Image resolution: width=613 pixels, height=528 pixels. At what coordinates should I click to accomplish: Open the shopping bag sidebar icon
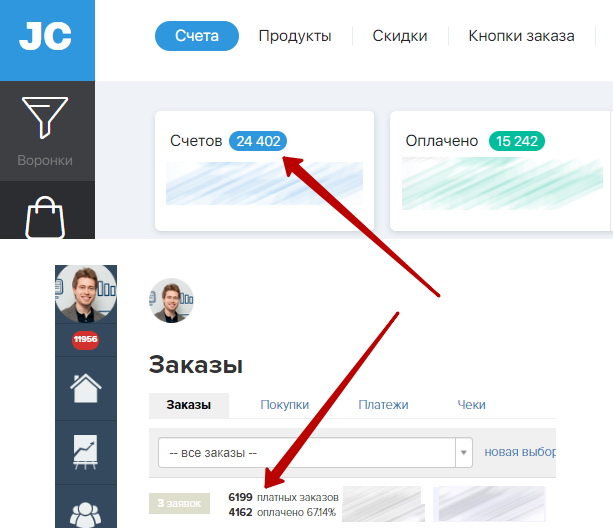click(x=45, y=217)
